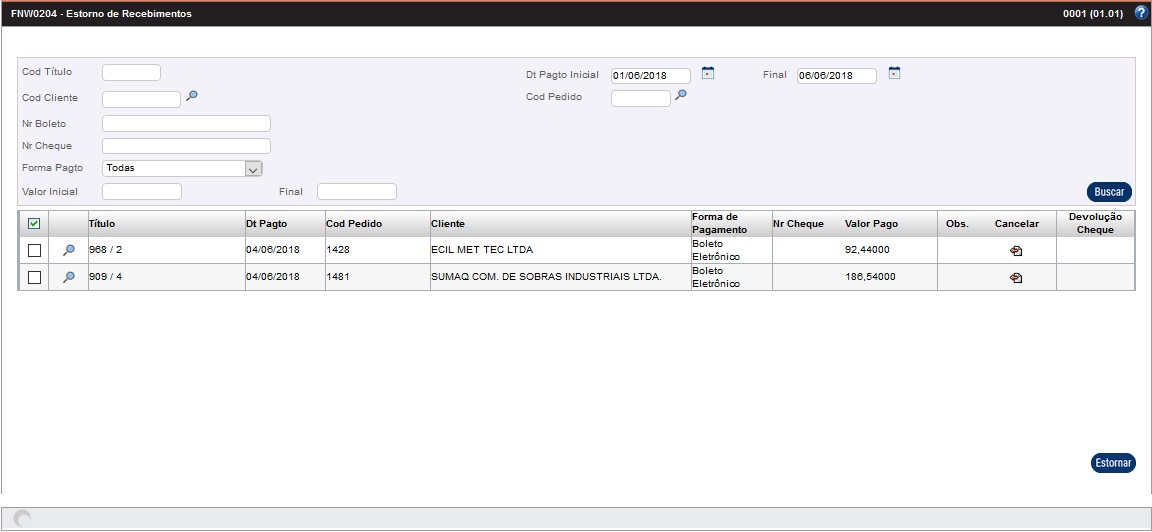Screen dimensions: 1152x532
Task: View details of título 909 / 4
Action: (69, 277)
